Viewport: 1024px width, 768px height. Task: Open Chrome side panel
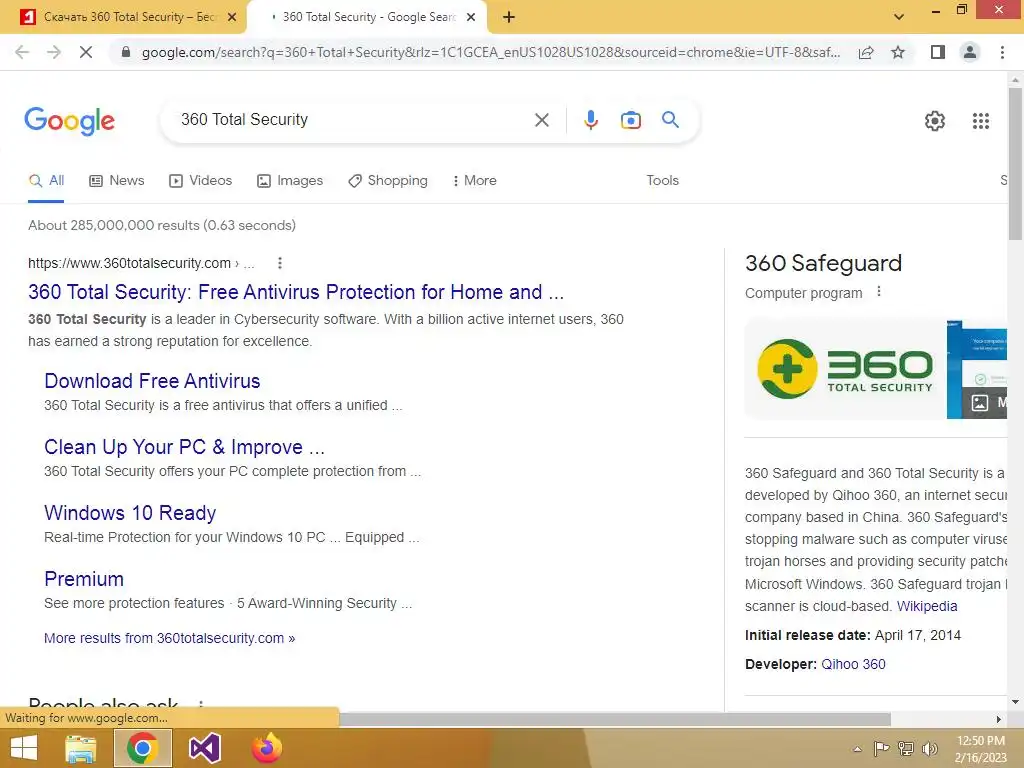[938, 52]
